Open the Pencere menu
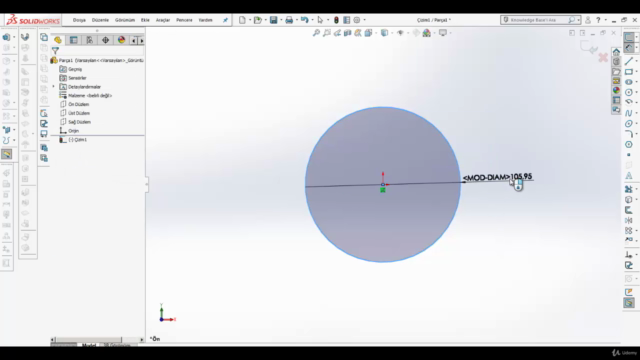Screen dimensions: 640x360 [x=184, y=20]
